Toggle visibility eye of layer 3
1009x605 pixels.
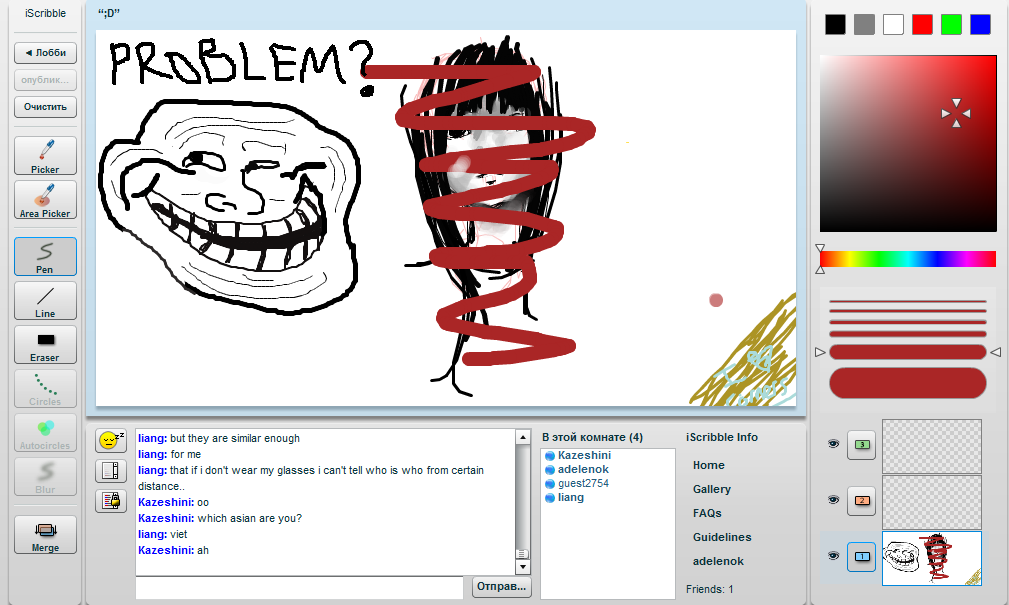coord(833,443)
